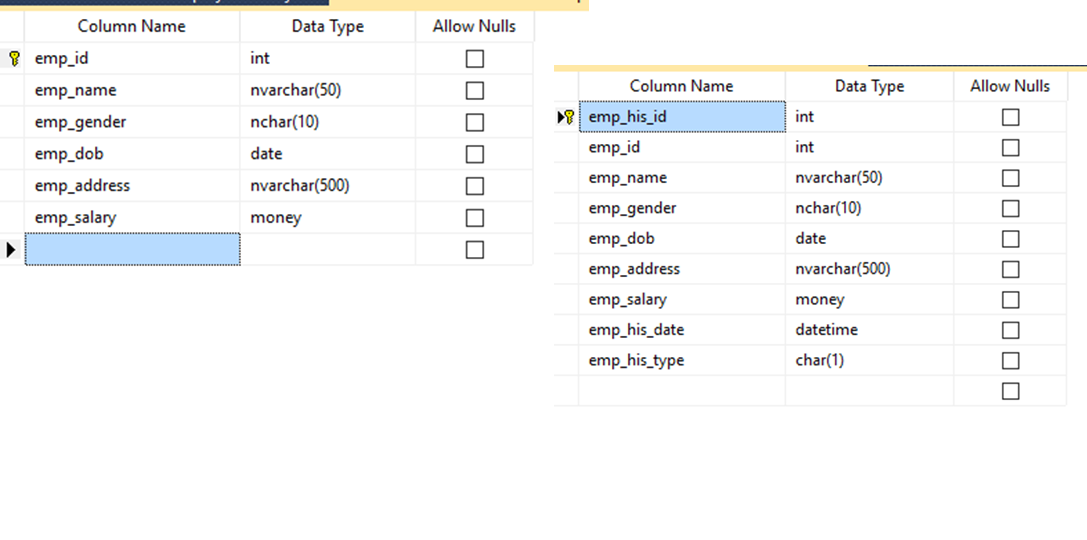Click the empty data type cell below char(1)

pos(869,391)
